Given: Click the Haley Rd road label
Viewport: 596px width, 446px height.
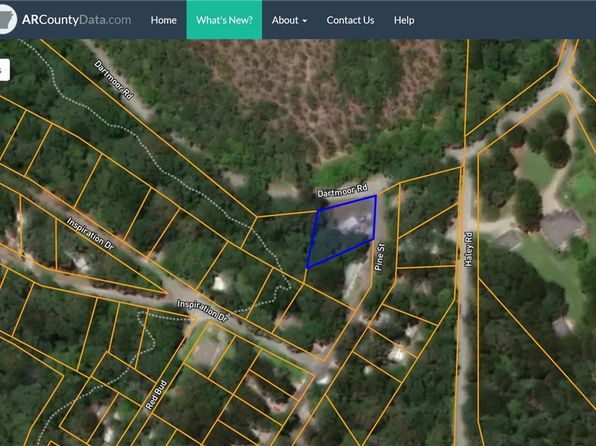Looking at the screenshot, I should pos(468,249).
